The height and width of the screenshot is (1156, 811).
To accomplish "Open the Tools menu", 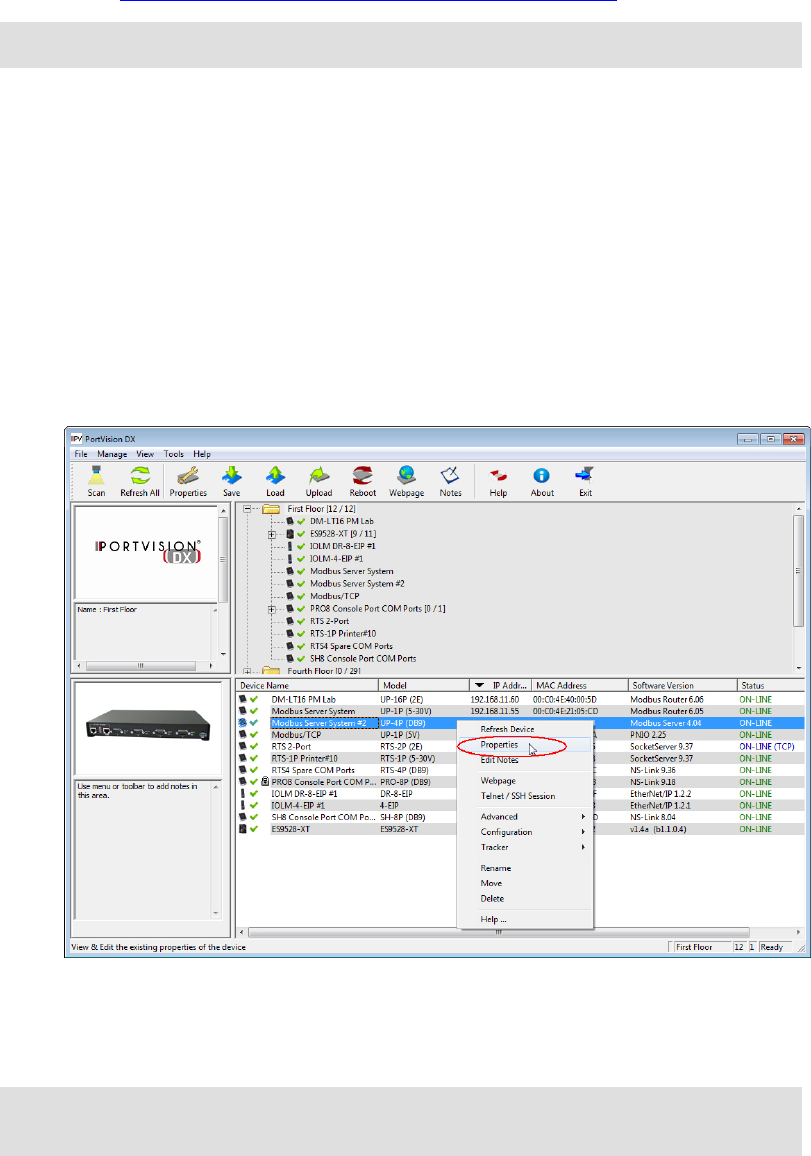I will (174, 454).
